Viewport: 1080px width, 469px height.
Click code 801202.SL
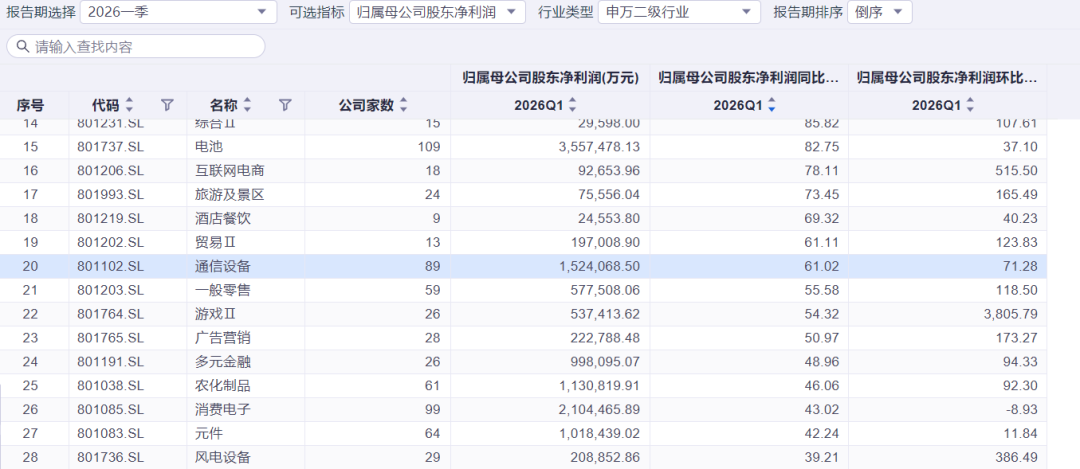111,242
